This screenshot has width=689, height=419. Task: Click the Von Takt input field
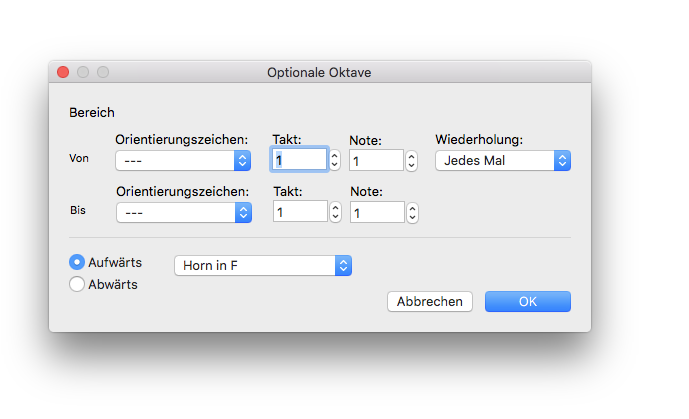pyautogui.click(x=299, y=159)
